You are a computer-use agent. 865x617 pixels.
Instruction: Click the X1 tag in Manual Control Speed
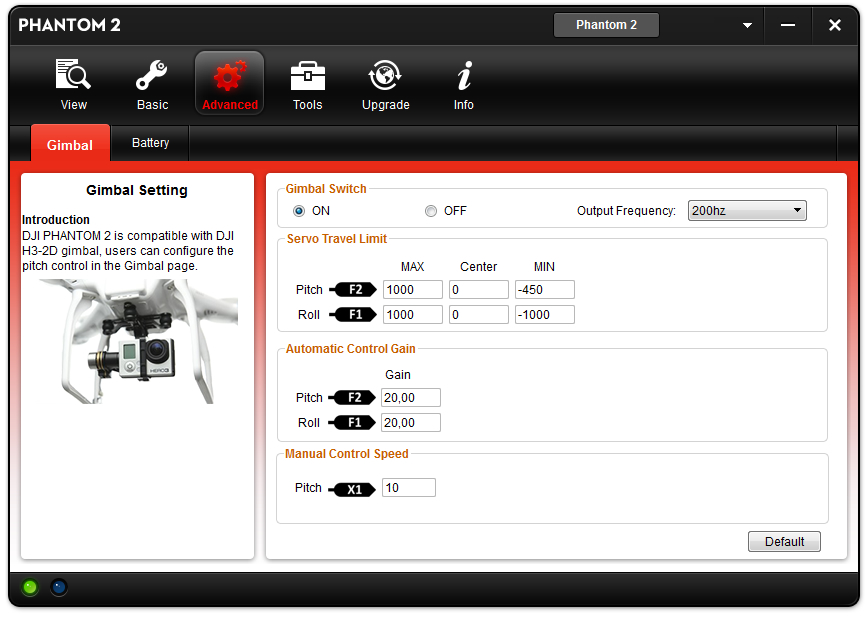point(352,489)
